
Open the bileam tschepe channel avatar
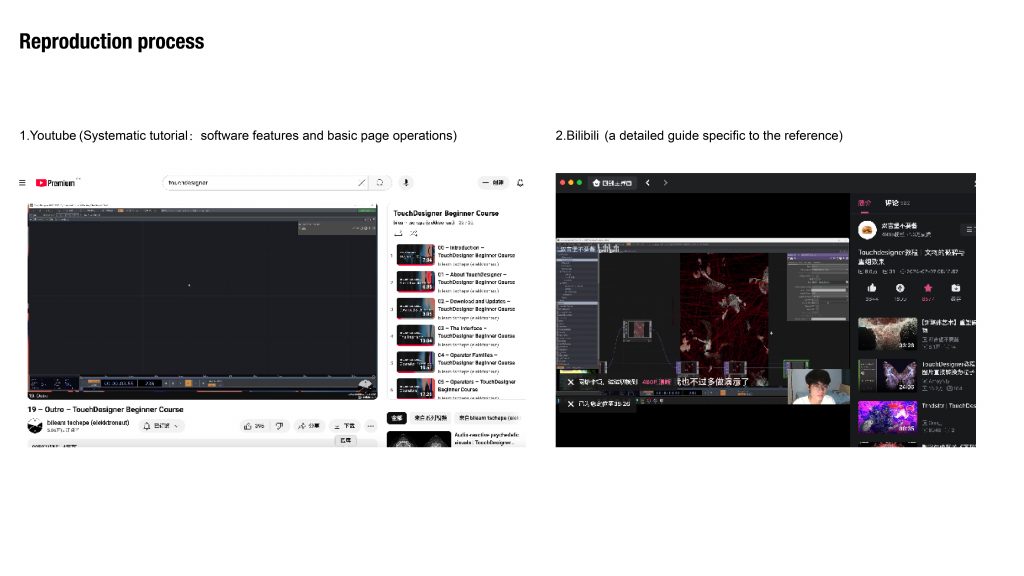pos(35,426)
